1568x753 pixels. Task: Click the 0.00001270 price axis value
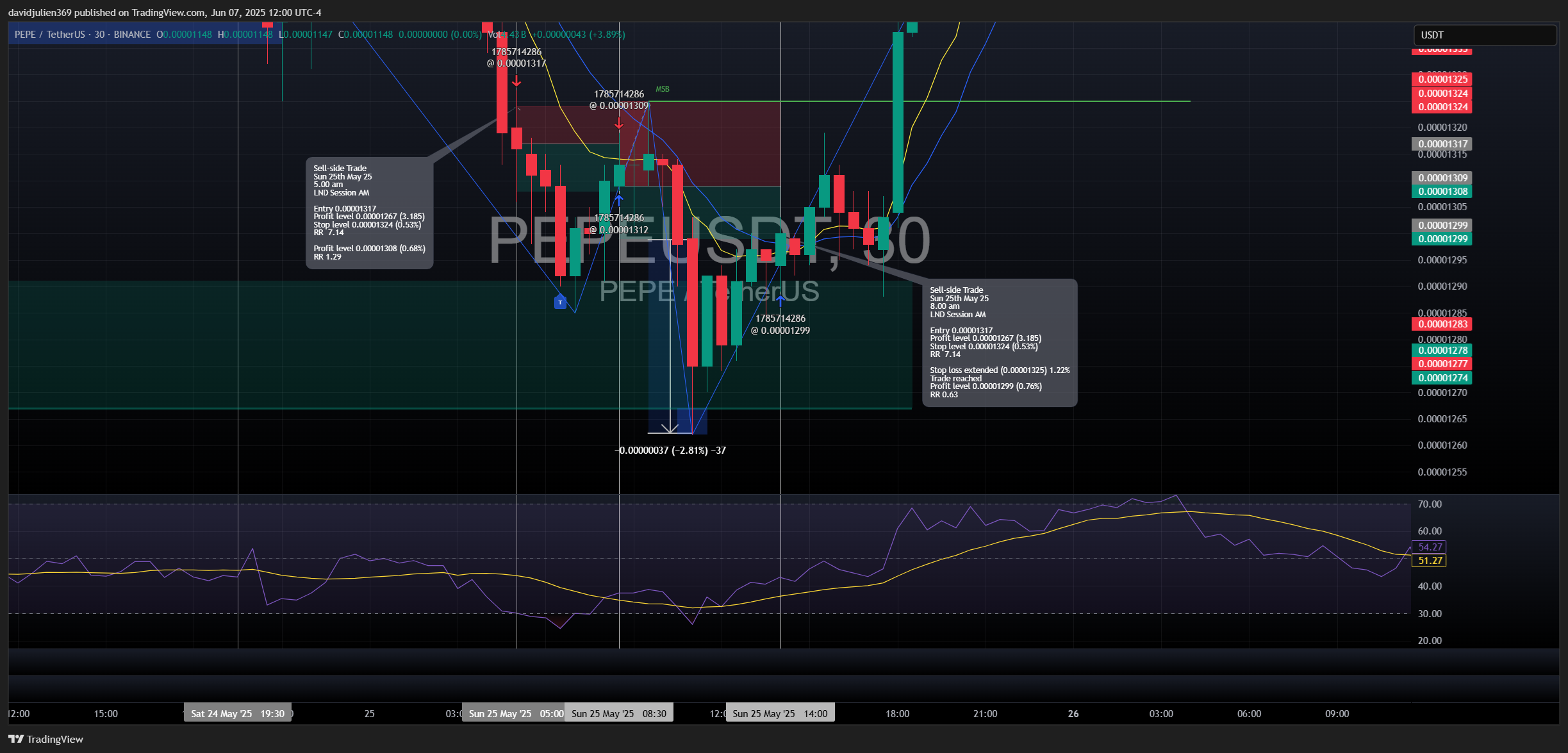click(1442, 393)
